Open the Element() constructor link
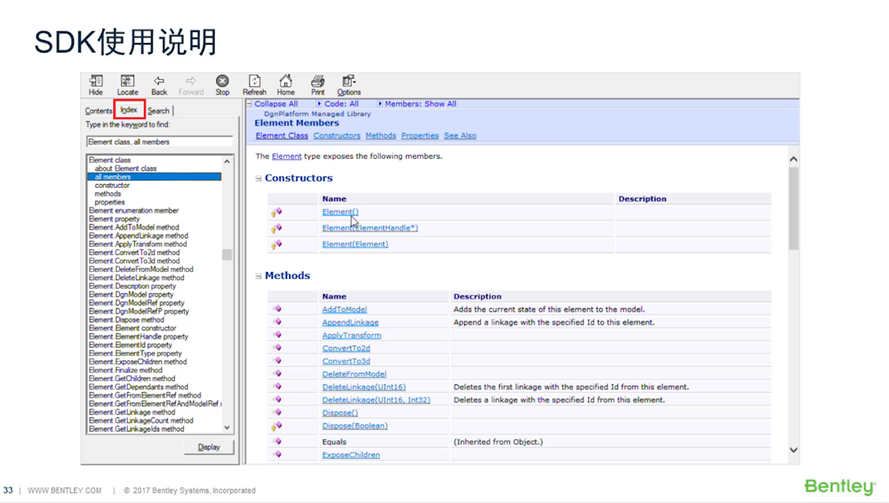889x503 pixels. click(x=340, y=212)
